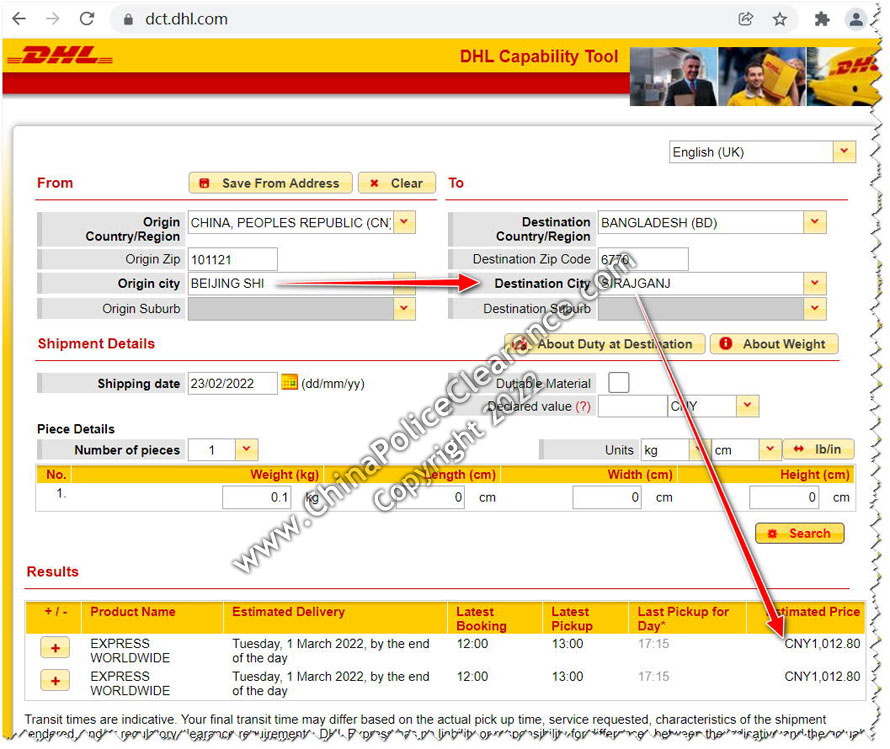Open the Destination Suburb dropdown
890x749 pixels.
(x=815, y=309)
